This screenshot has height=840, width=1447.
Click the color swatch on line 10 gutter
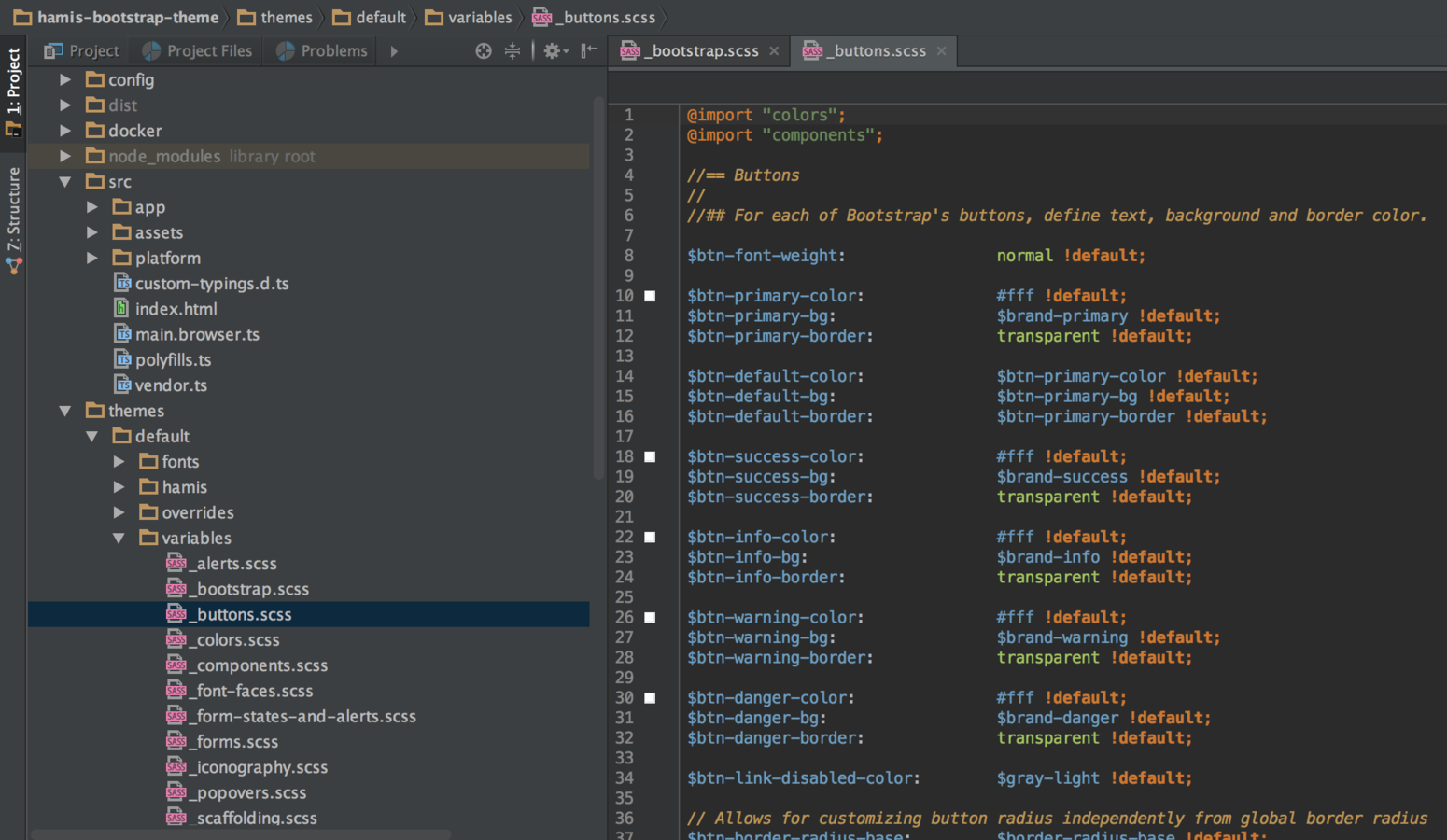[x=650, y=296]
